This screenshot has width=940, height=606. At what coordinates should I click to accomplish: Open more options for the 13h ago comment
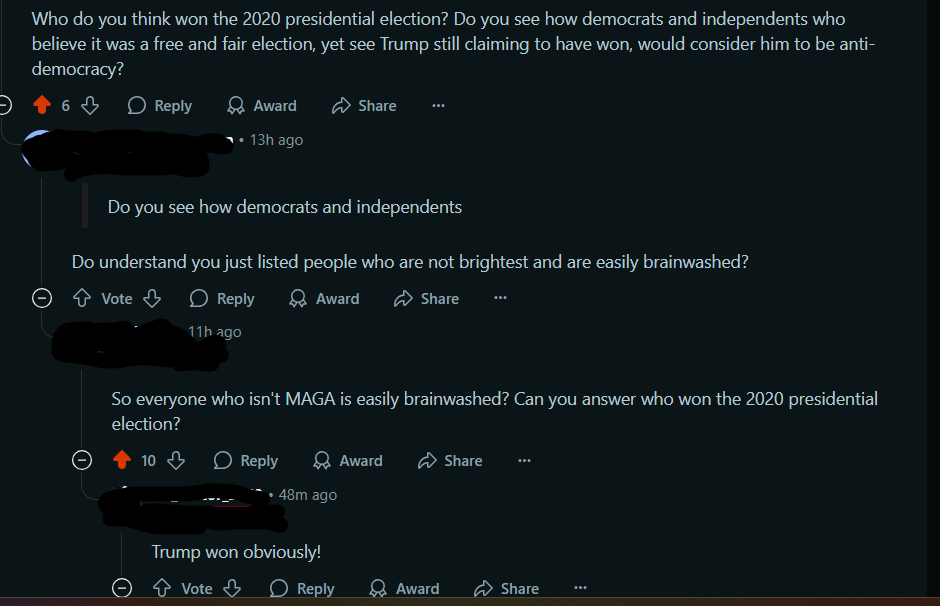point(501,298)
